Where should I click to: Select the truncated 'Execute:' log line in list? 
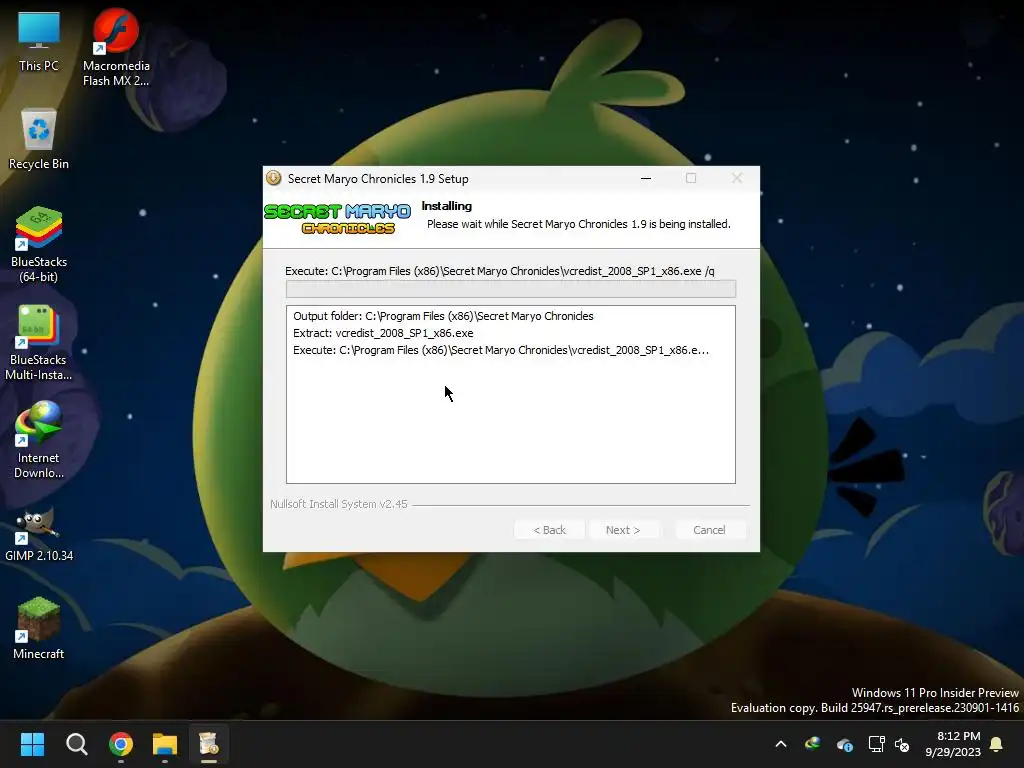coord(500,350)
